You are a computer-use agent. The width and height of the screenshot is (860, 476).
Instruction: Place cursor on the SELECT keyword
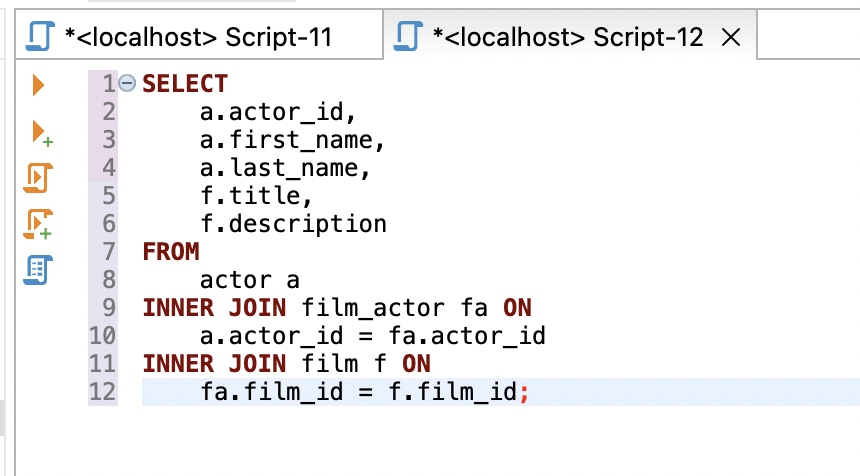click(185, 84)
